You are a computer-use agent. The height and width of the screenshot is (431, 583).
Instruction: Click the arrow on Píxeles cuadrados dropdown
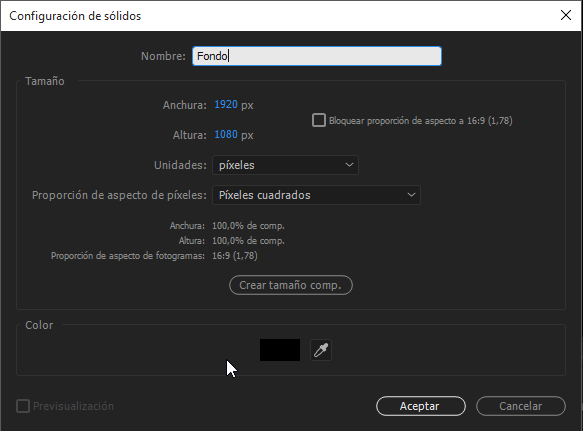(411, 195)
